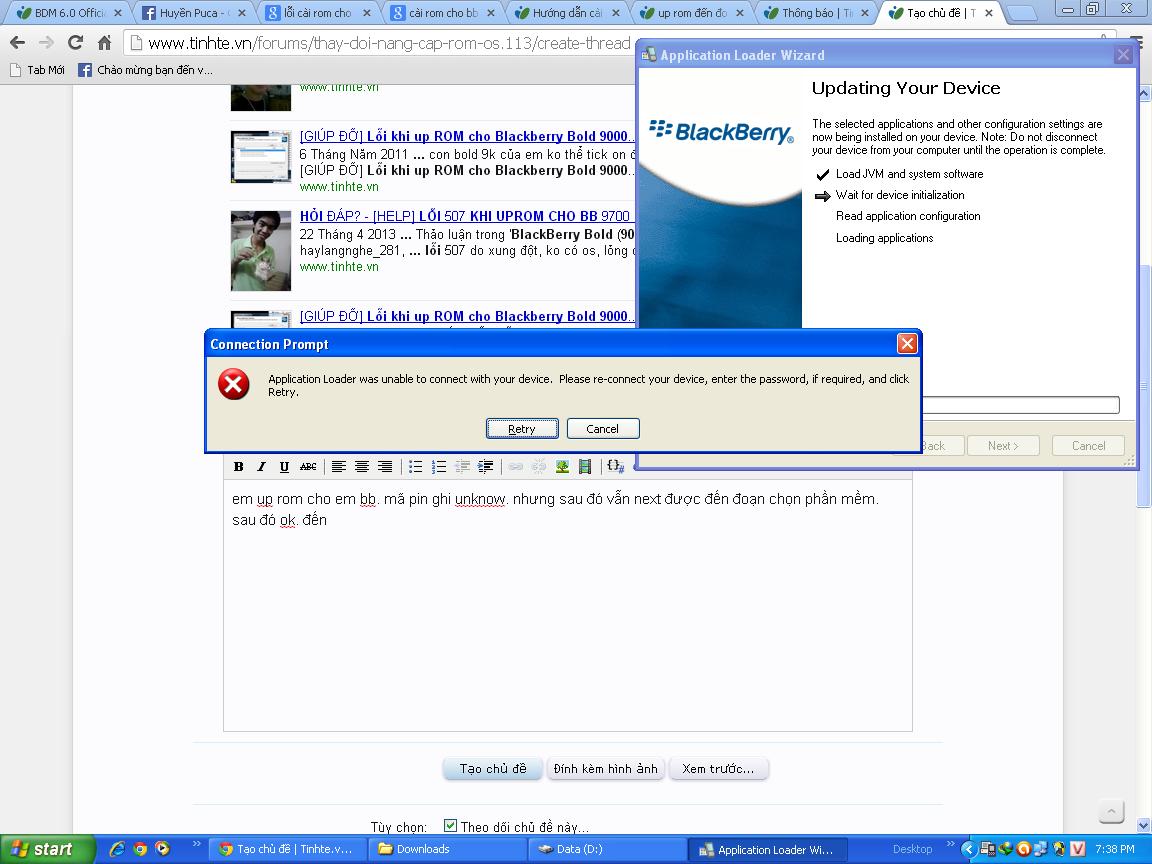Align text left in the editor
1152x864 pixels.
tap(339, 467)
